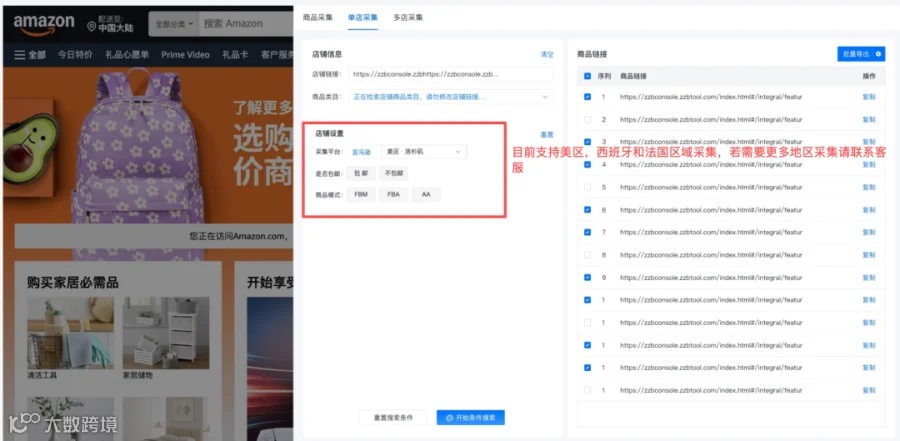
Task: Click 复制 for row 4 link
Action: coord(869,164)
